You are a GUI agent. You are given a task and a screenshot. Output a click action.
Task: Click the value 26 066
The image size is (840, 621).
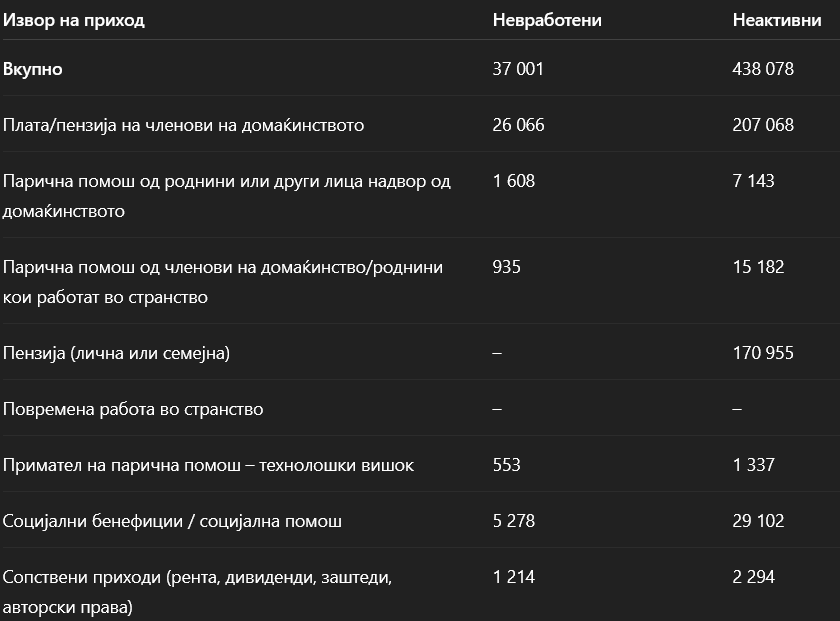tap(519, 125)
